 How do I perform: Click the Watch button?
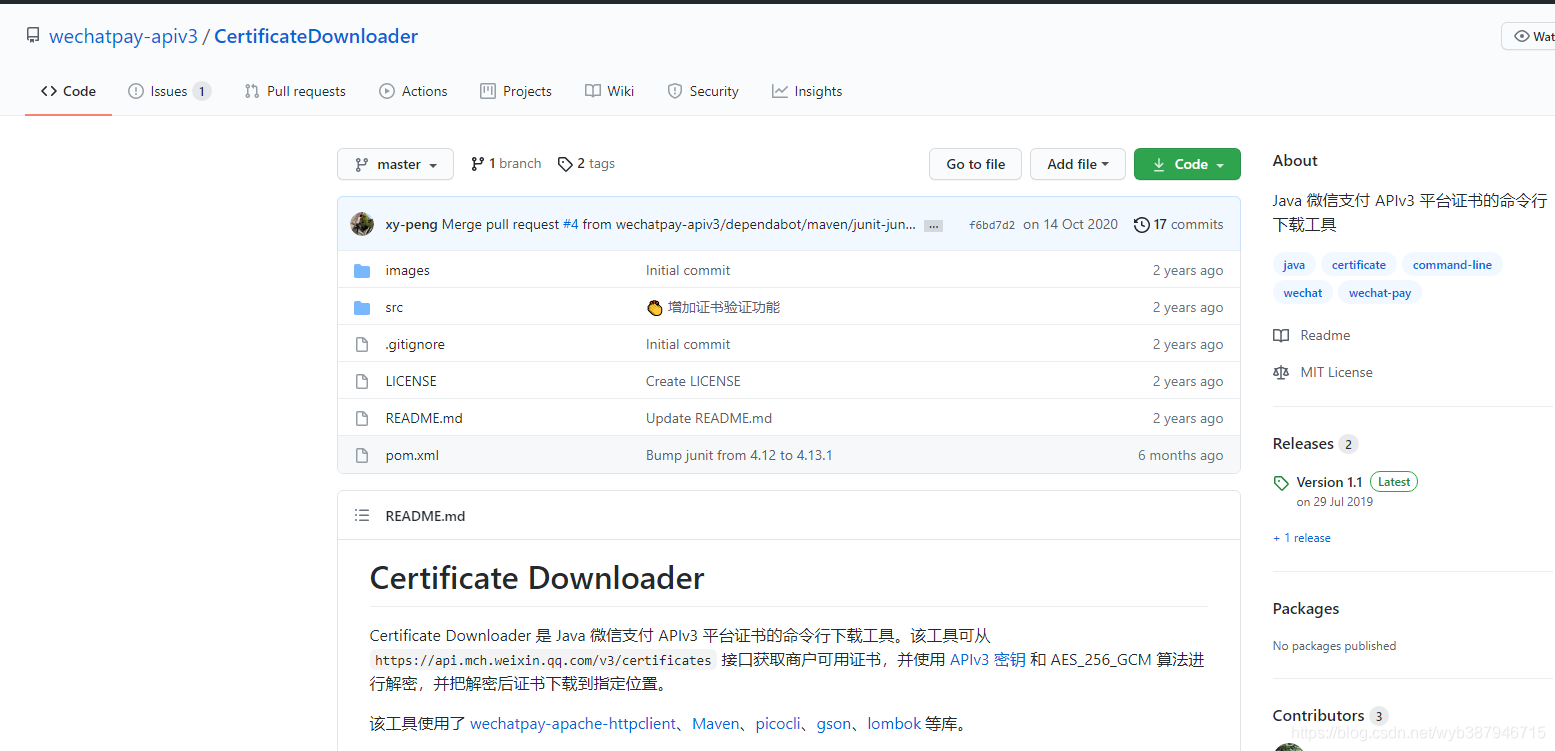pyautogui.click(x=1528, y=36)
